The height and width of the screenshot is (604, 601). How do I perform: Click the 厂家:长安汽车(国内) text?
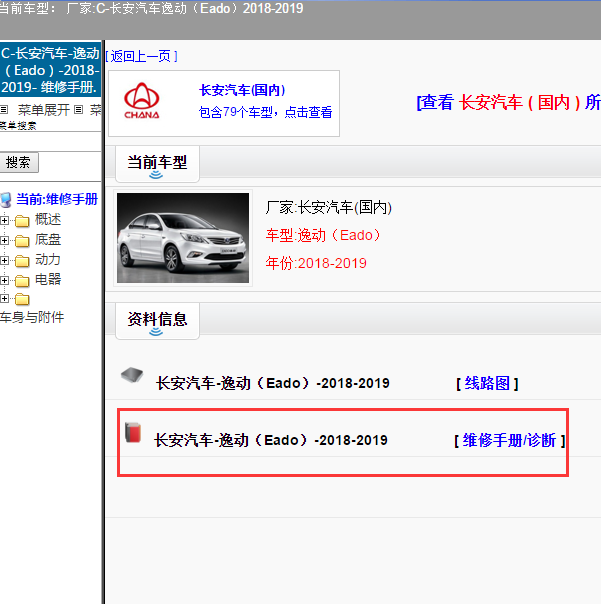[329, 208]
